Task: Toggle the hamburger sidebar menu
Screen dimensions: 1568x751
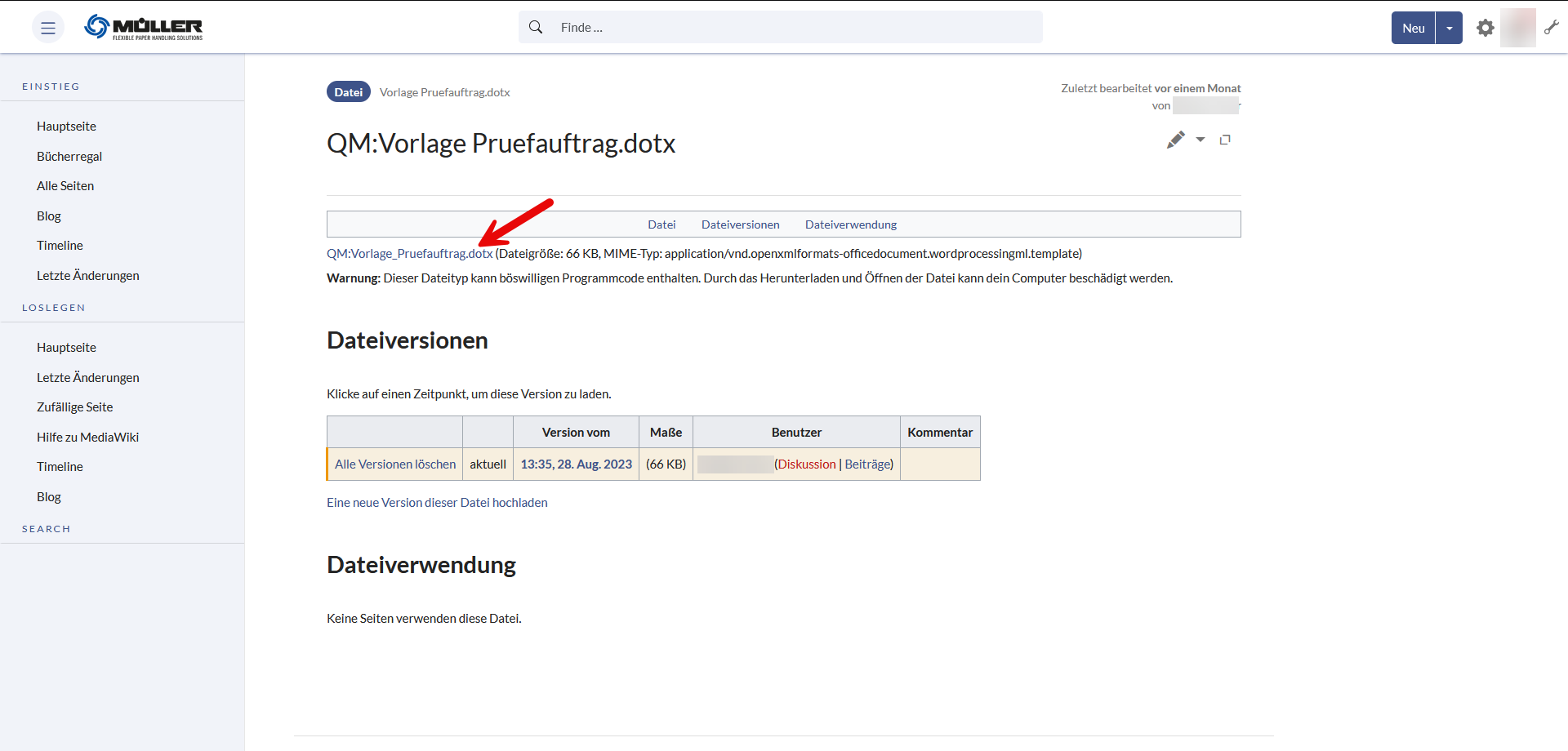Action: pyautogui.click(x=48, y=28)
